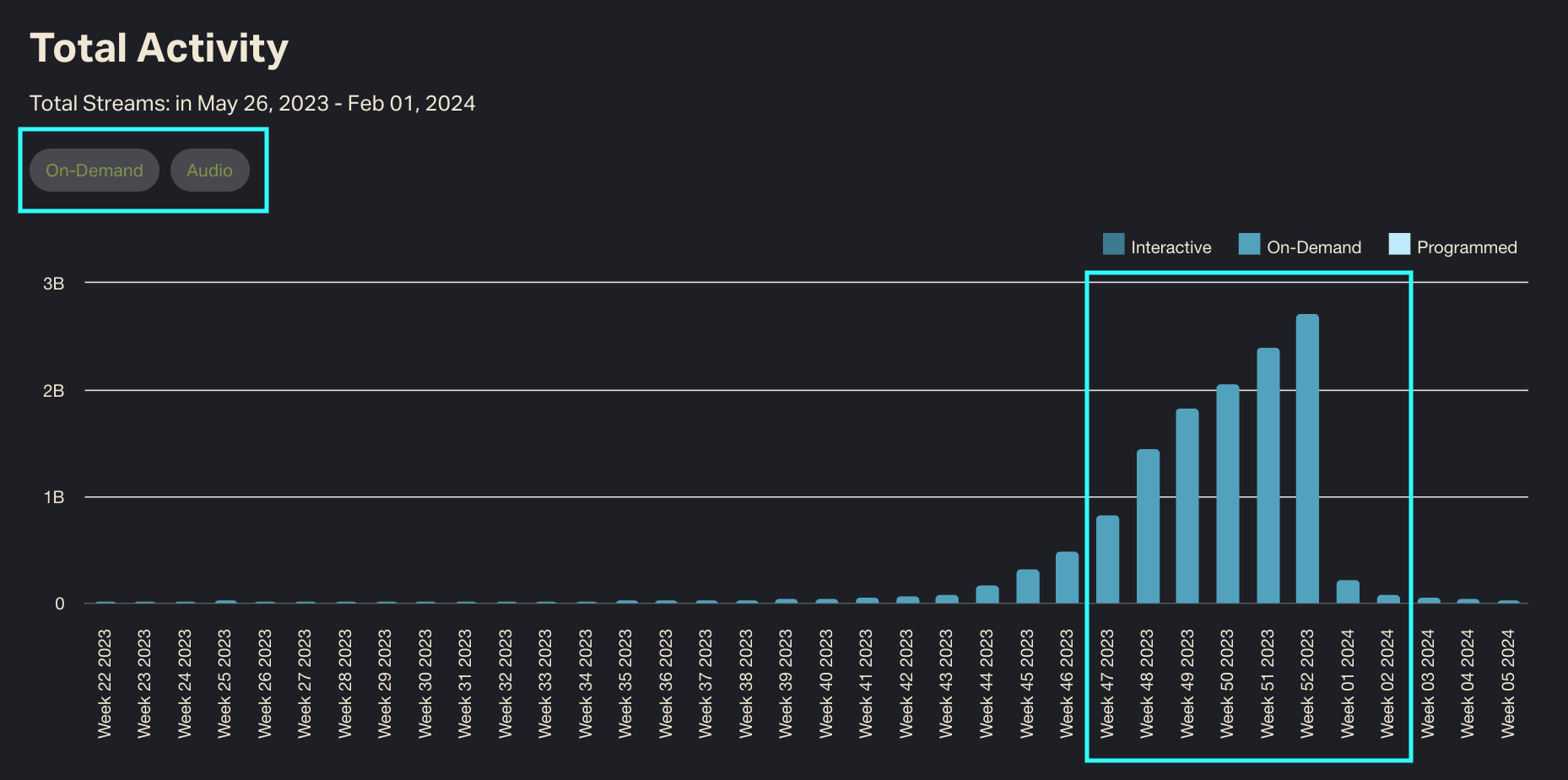Click the Week 22 2023 axis label
Viewport: 1568px width, 780px height.
105,683
